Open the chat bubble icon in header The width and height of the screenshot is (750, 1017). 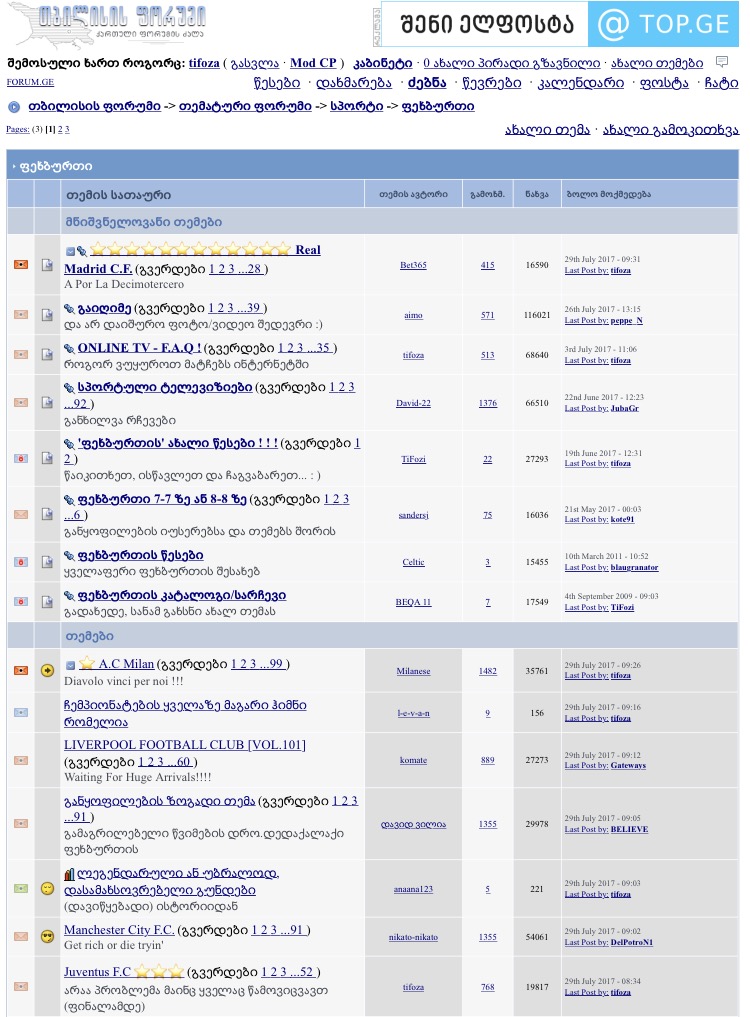coord(721,62)
